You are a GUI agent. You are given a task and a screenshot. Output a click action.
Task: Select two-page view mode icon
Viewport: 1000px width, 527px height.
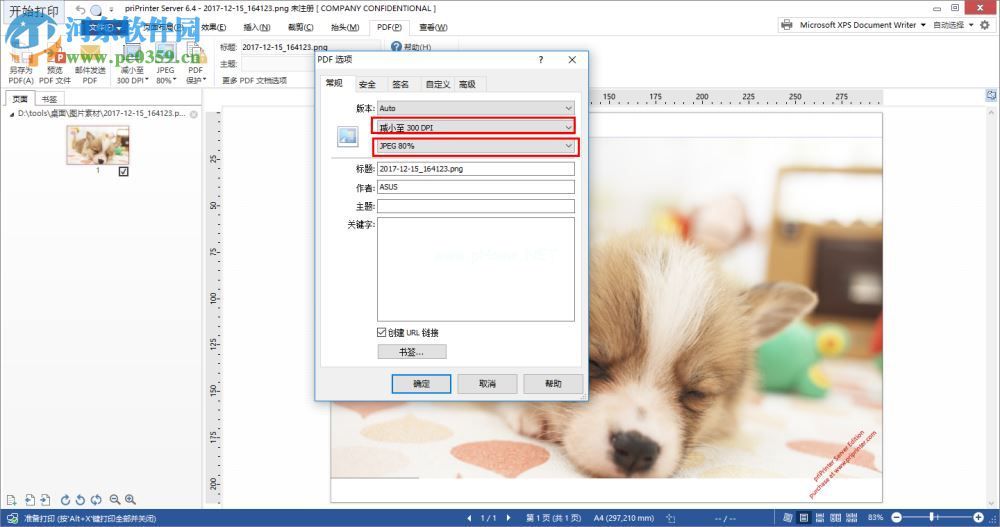click(835, 517)
